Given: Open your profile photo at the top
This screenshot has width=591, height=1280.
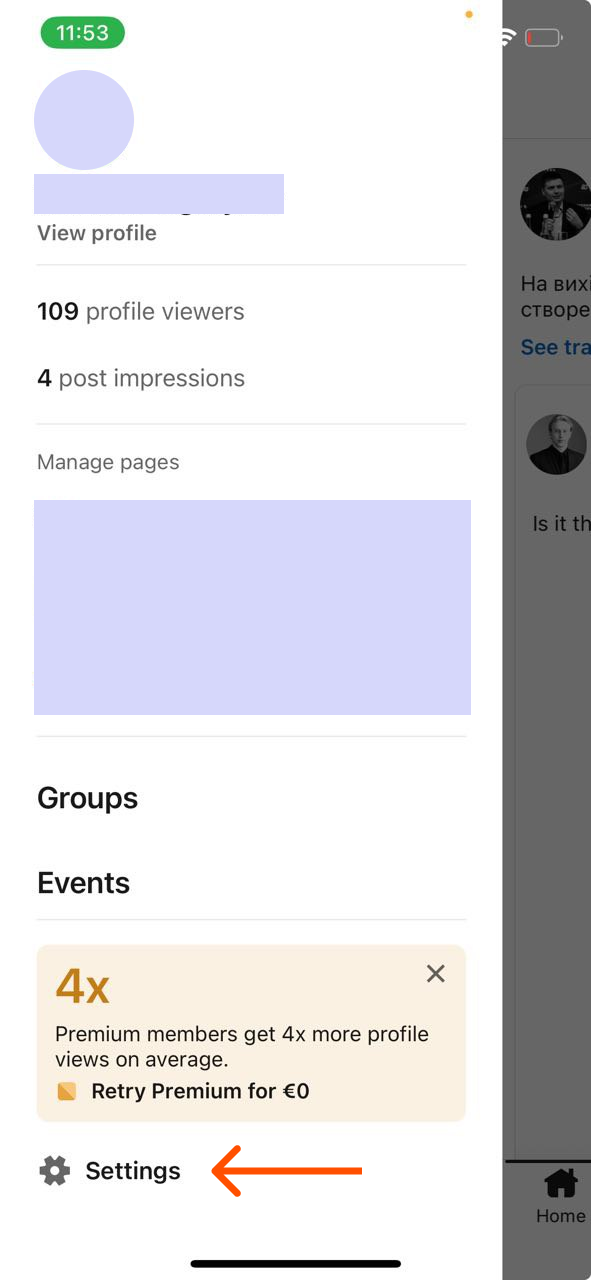Looking at the screenshot, I should 84,119.
